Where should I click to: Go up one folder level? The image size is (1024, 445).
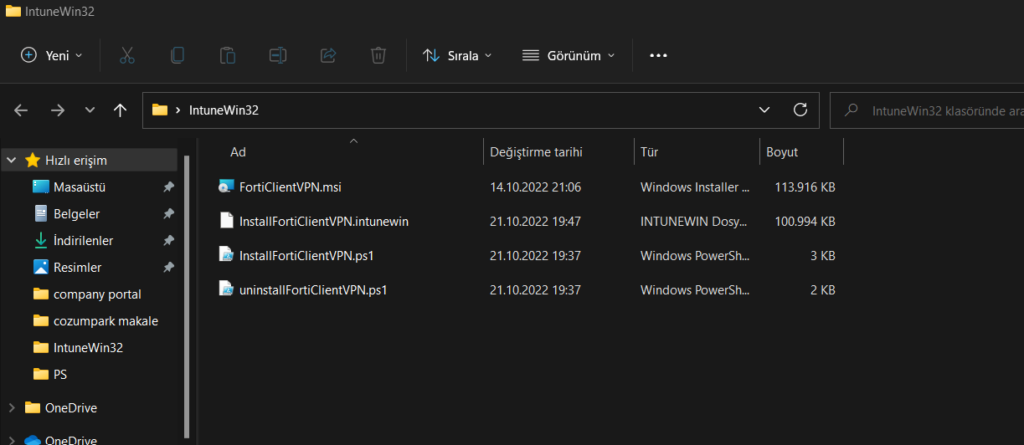coord(120,110)
